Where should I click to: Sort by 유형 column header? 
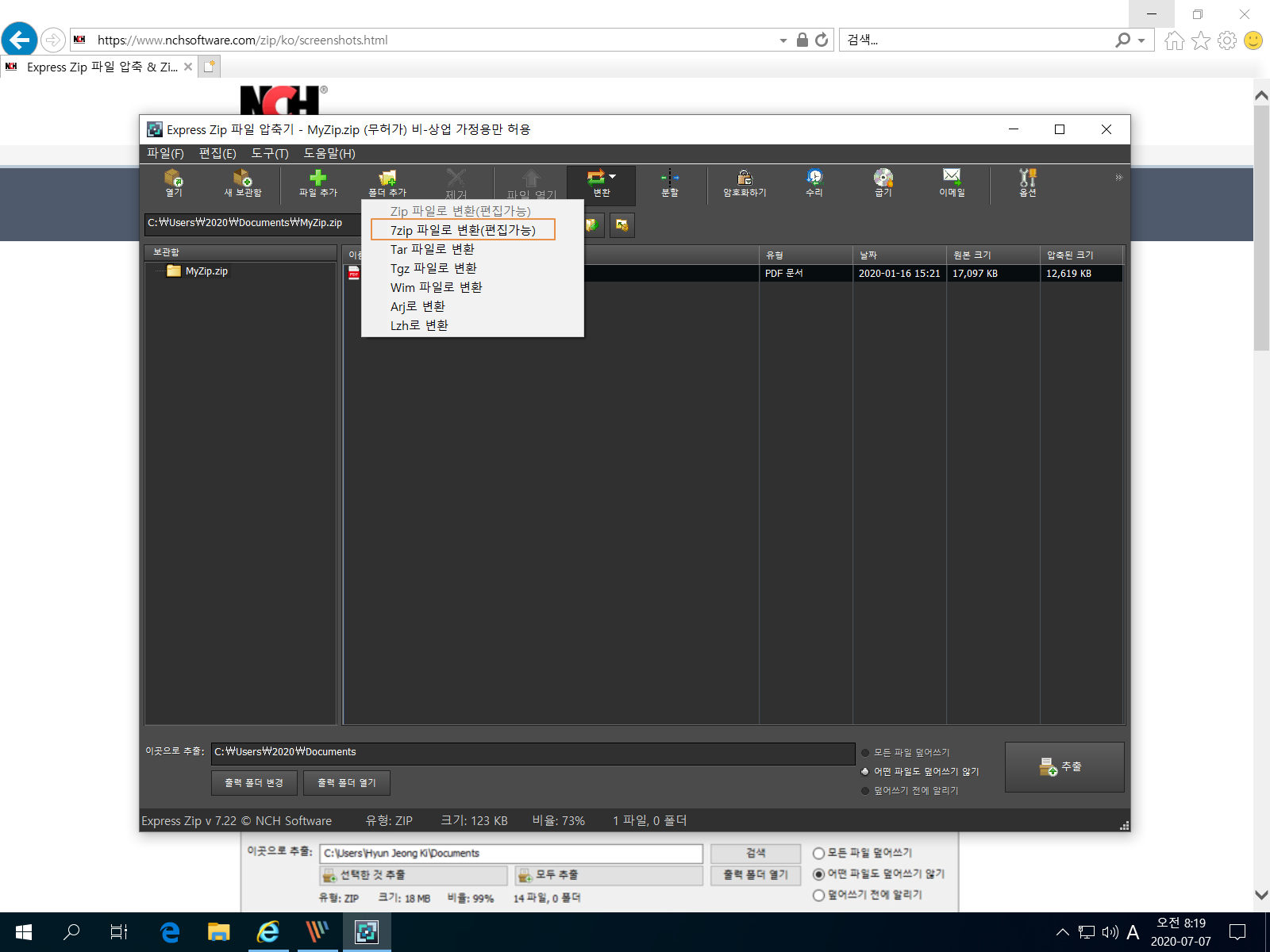point(806,255)
